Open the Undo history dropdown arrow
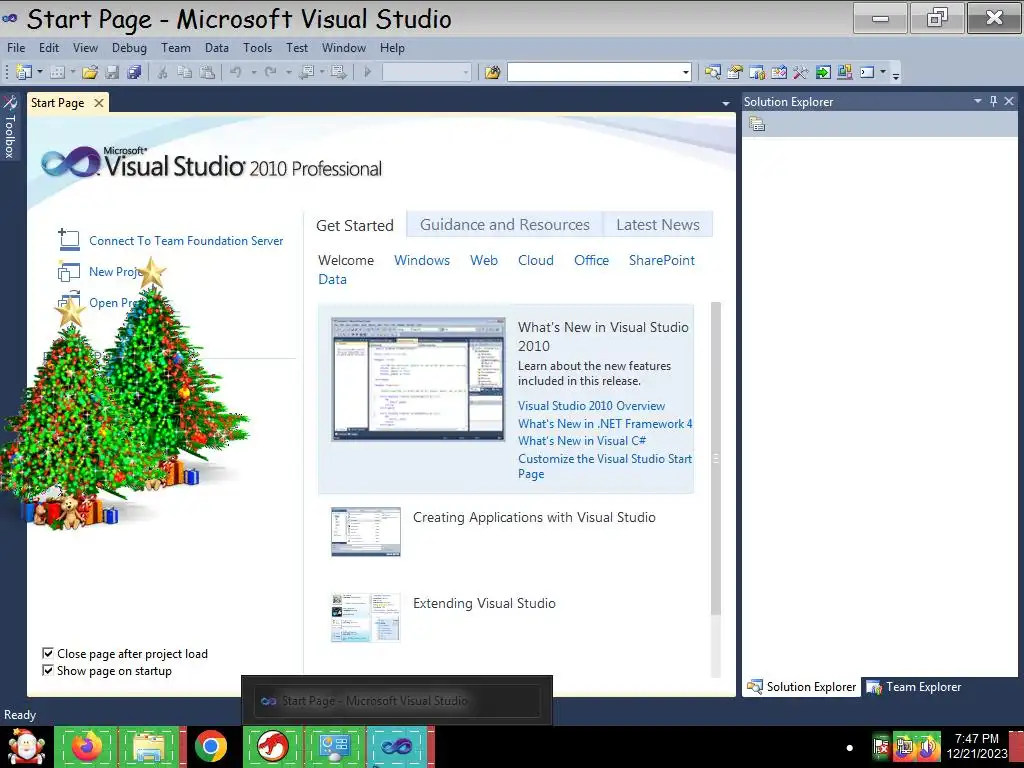Image resolution: width=1024 pixels, height=768 pixels. click(x=254, y=72)
